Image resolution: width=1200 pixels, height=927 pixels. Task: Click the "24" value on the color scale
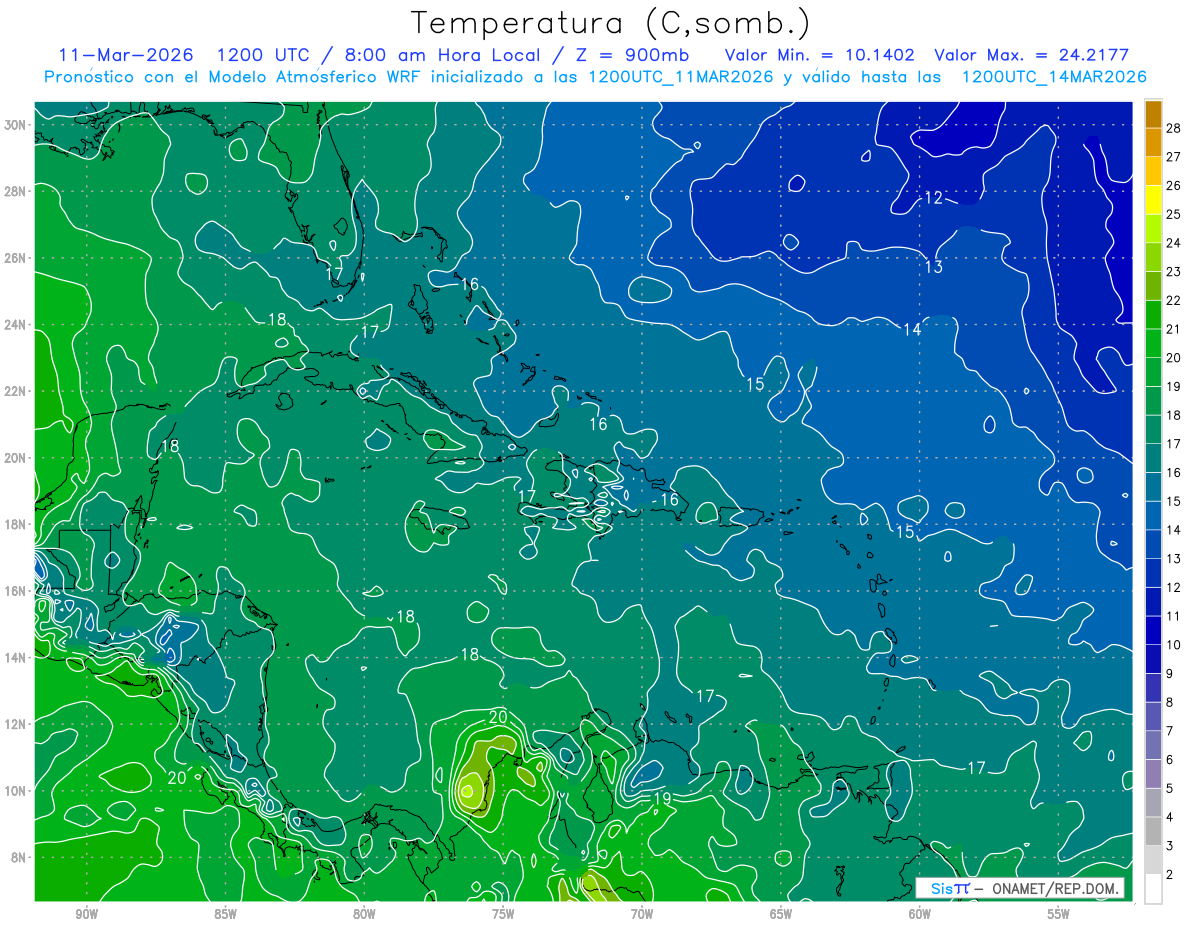[1173, 243]
